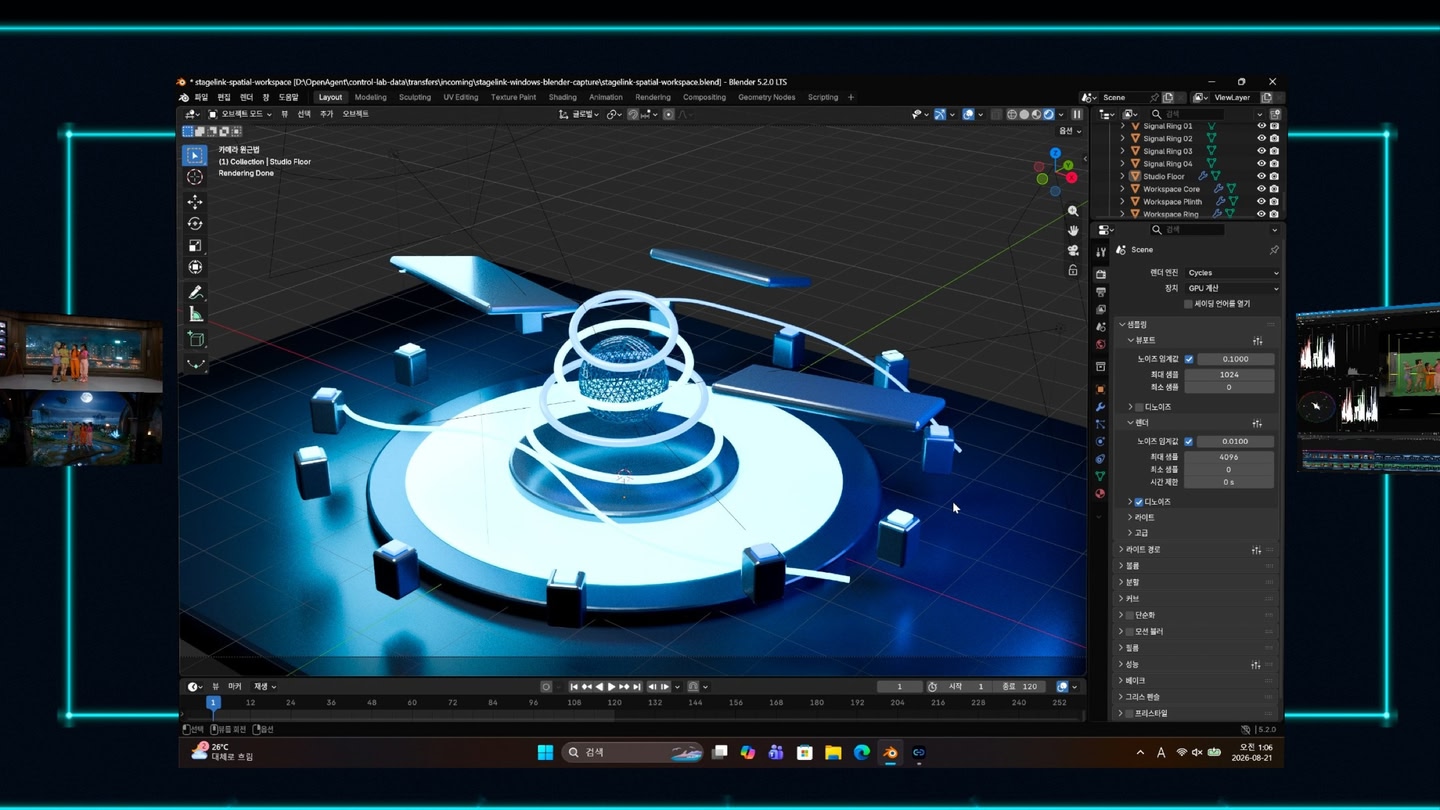Switch to the Shading workspace tab

click(562, 98)
